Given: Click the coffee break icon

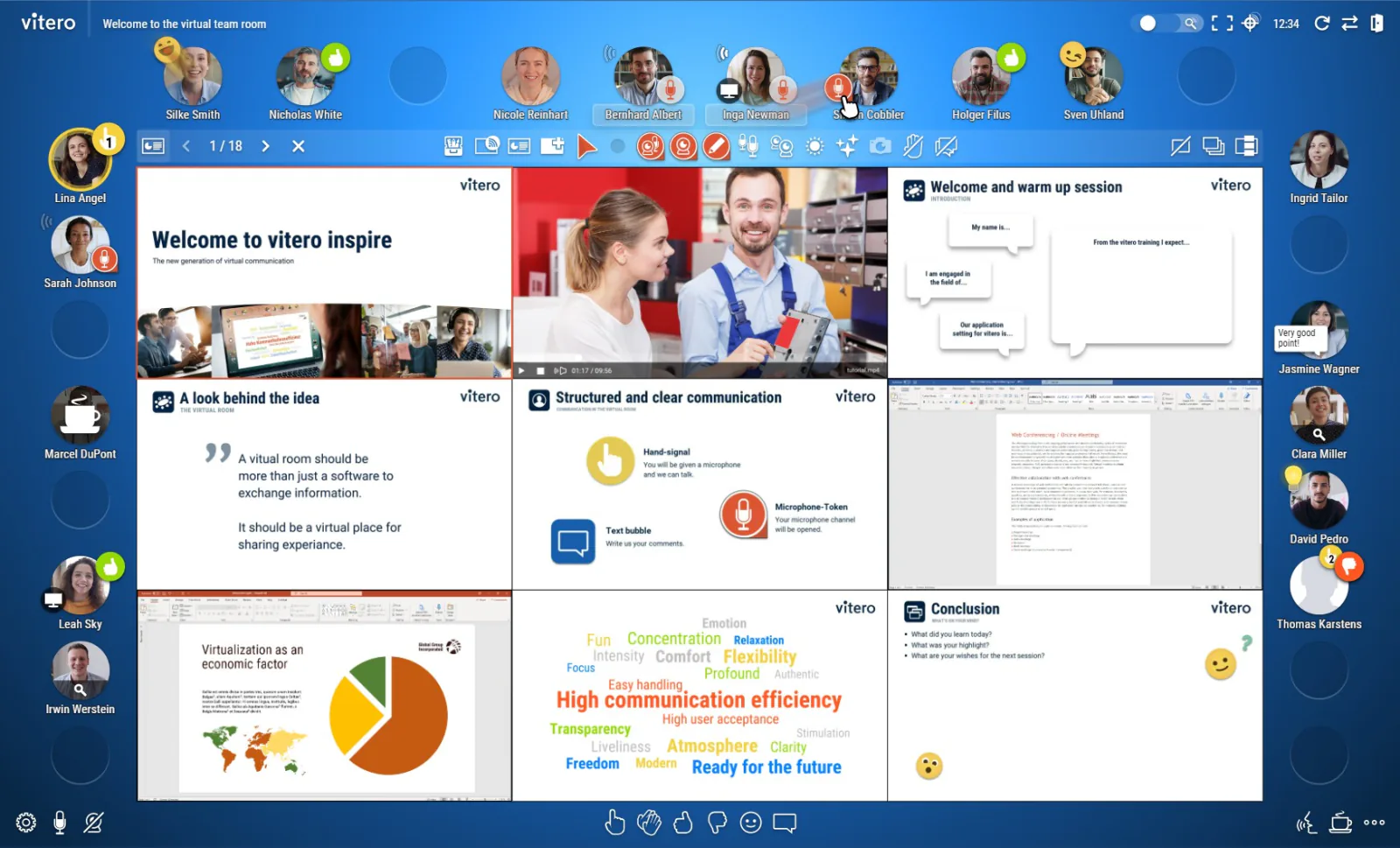Looking at the screenshot, I should (1340, 823).
